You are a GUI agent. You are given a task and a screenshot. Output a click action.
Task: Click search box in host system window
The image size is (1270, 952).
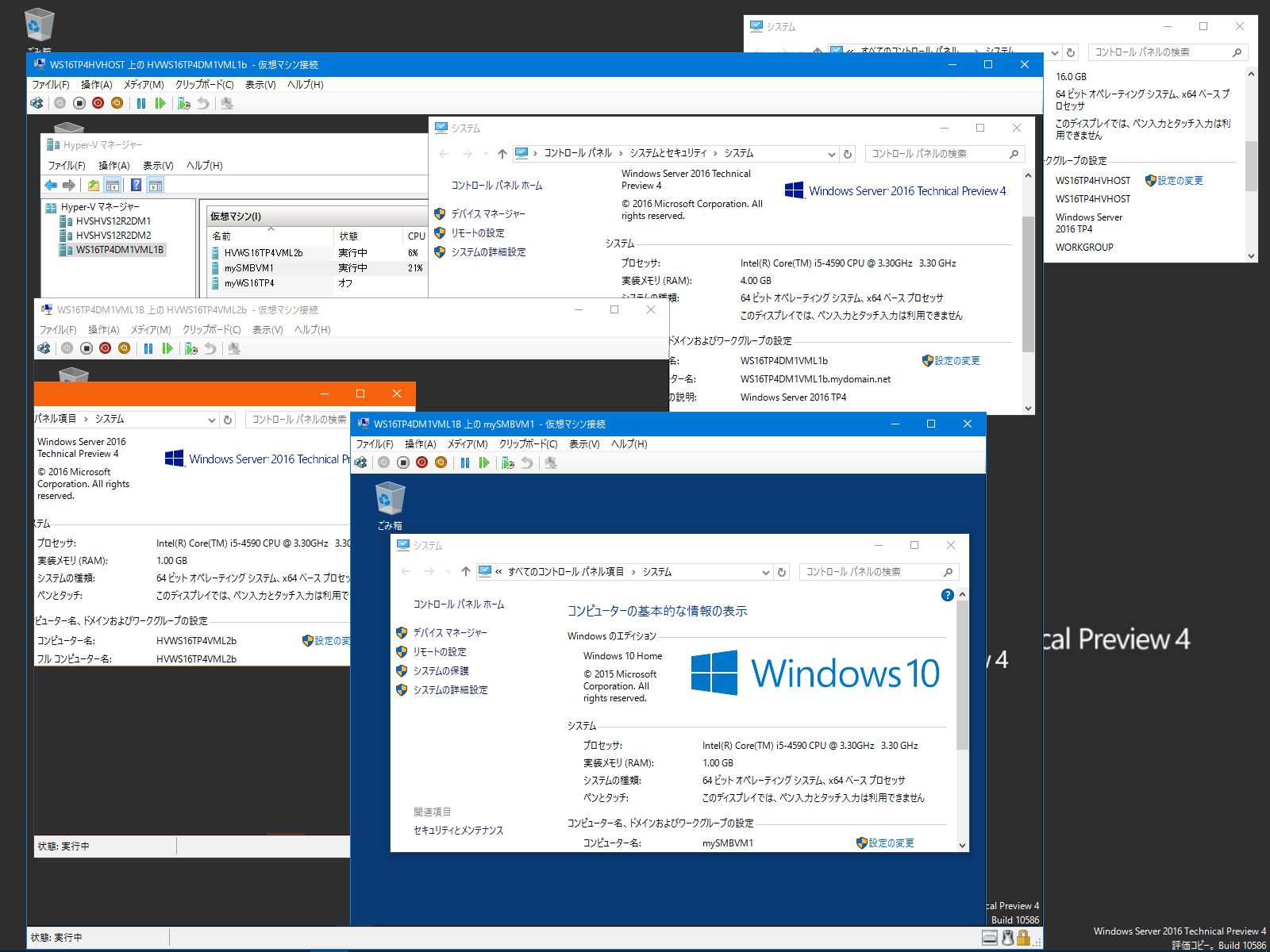[1168, 52]
